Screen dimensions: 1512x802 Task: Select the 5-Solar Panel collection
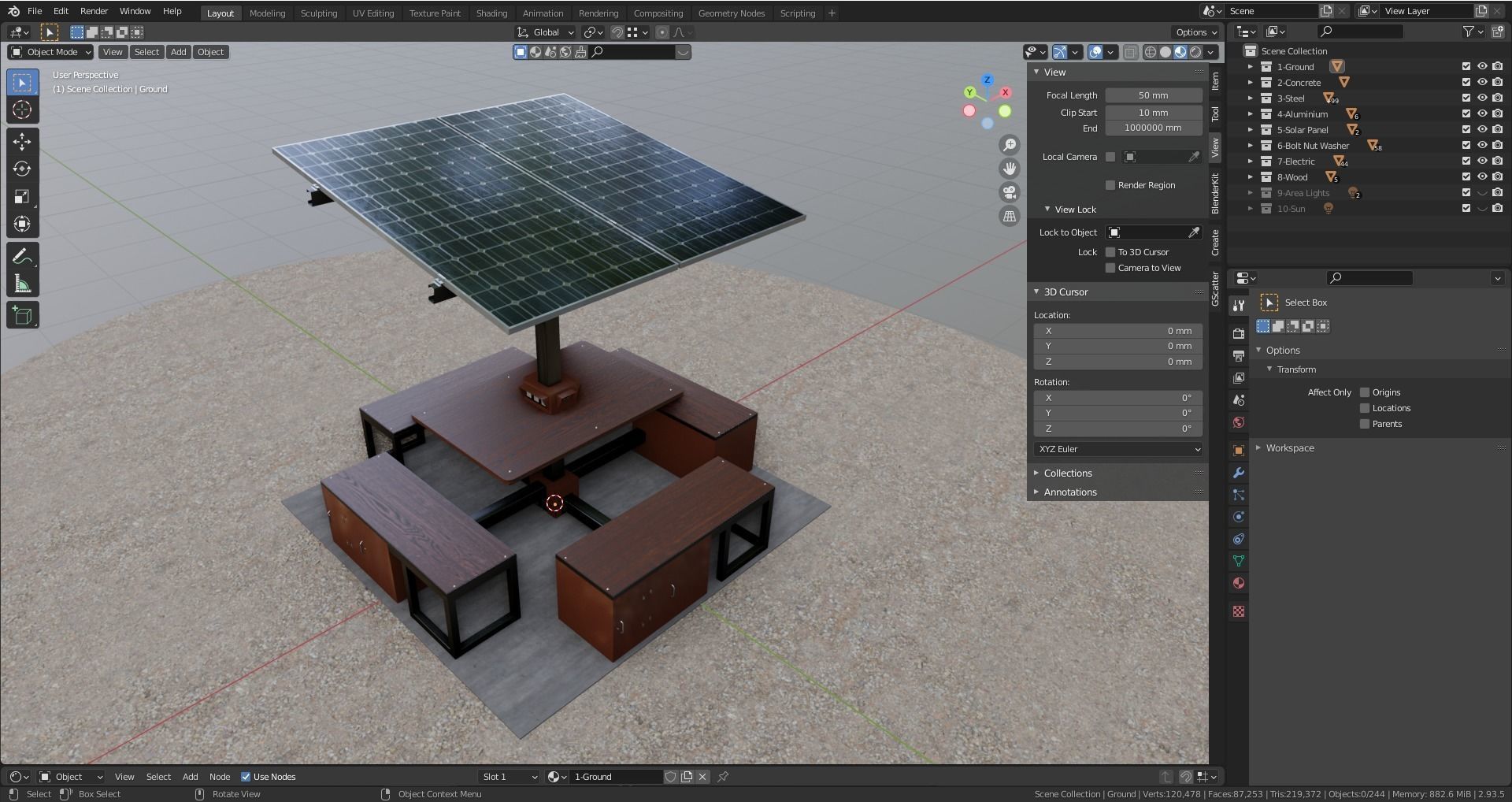click(x=1303, y=130)
